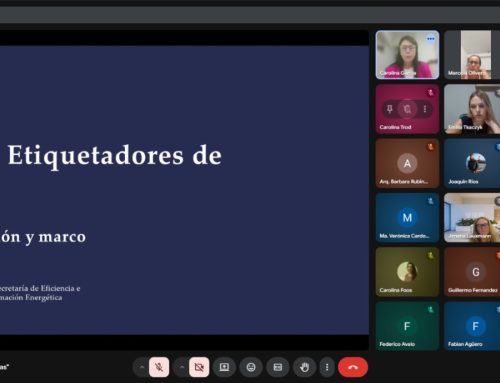Click slide subtitle text 'ón y marco'

click(43, 237)
